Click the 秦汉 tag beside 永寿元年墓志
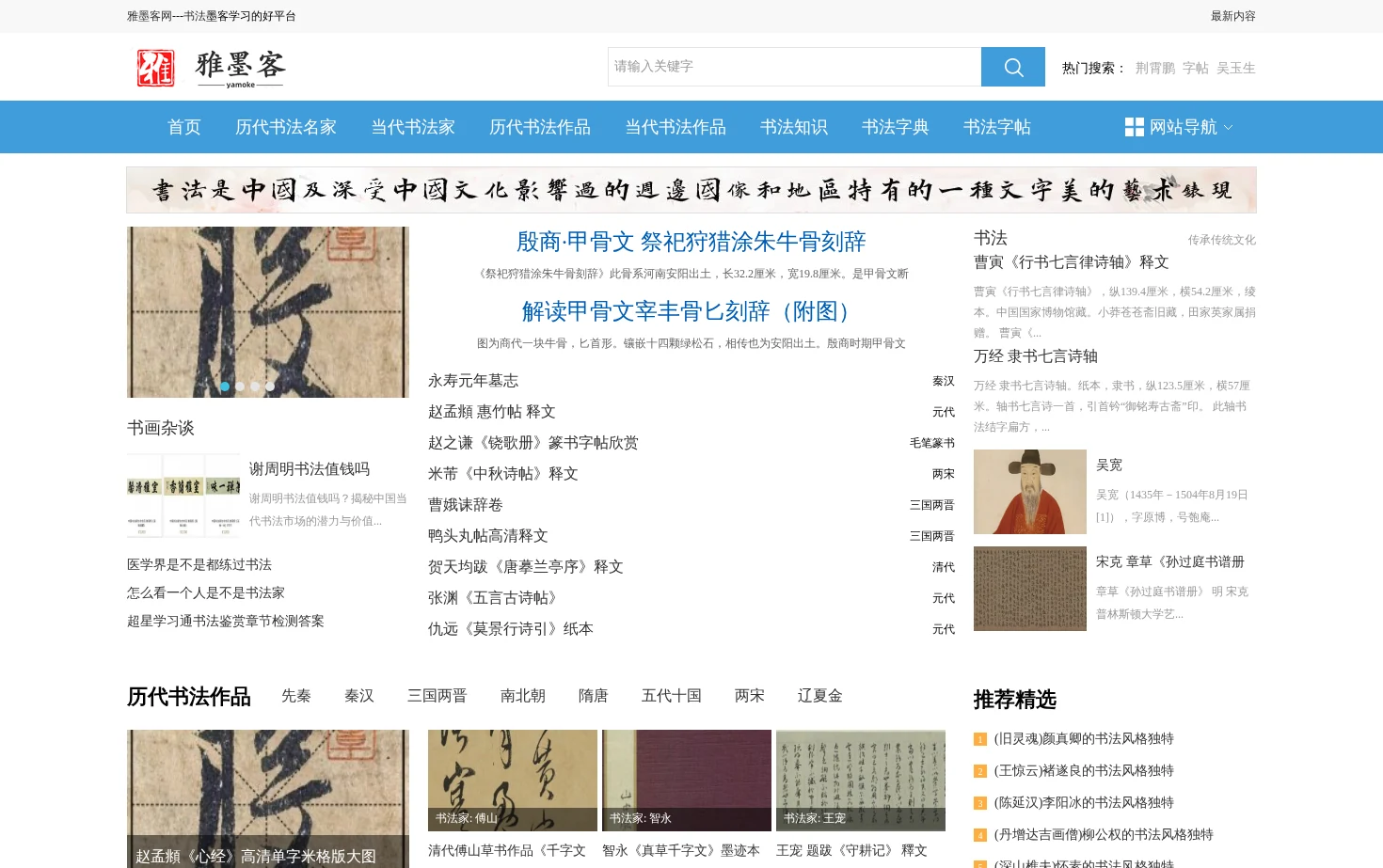The height and width of the screenshot is (868, 1383). [944, 381]
